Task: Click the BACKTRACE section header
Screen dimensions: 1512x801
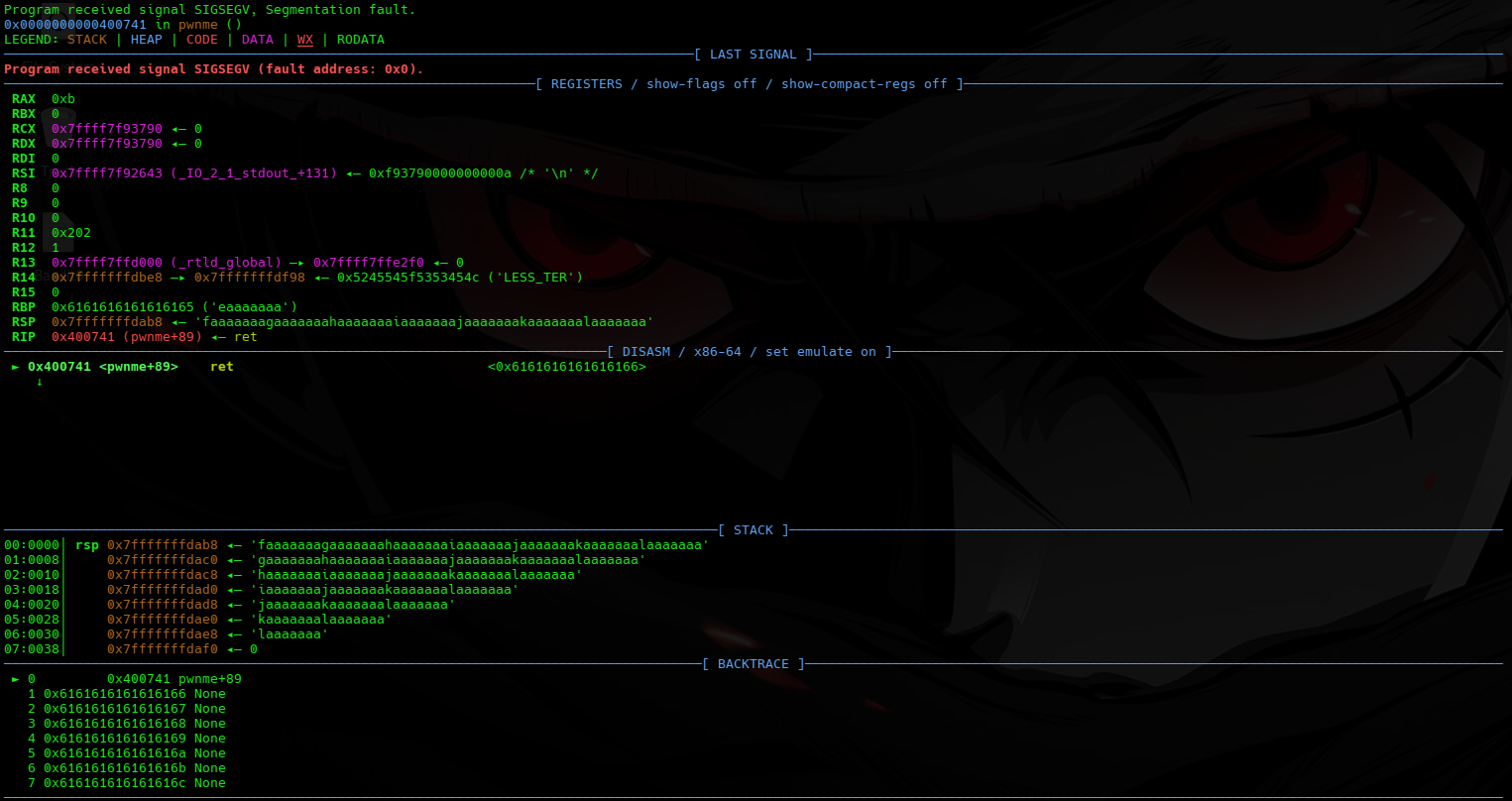Action: click(x=754, y=664)
